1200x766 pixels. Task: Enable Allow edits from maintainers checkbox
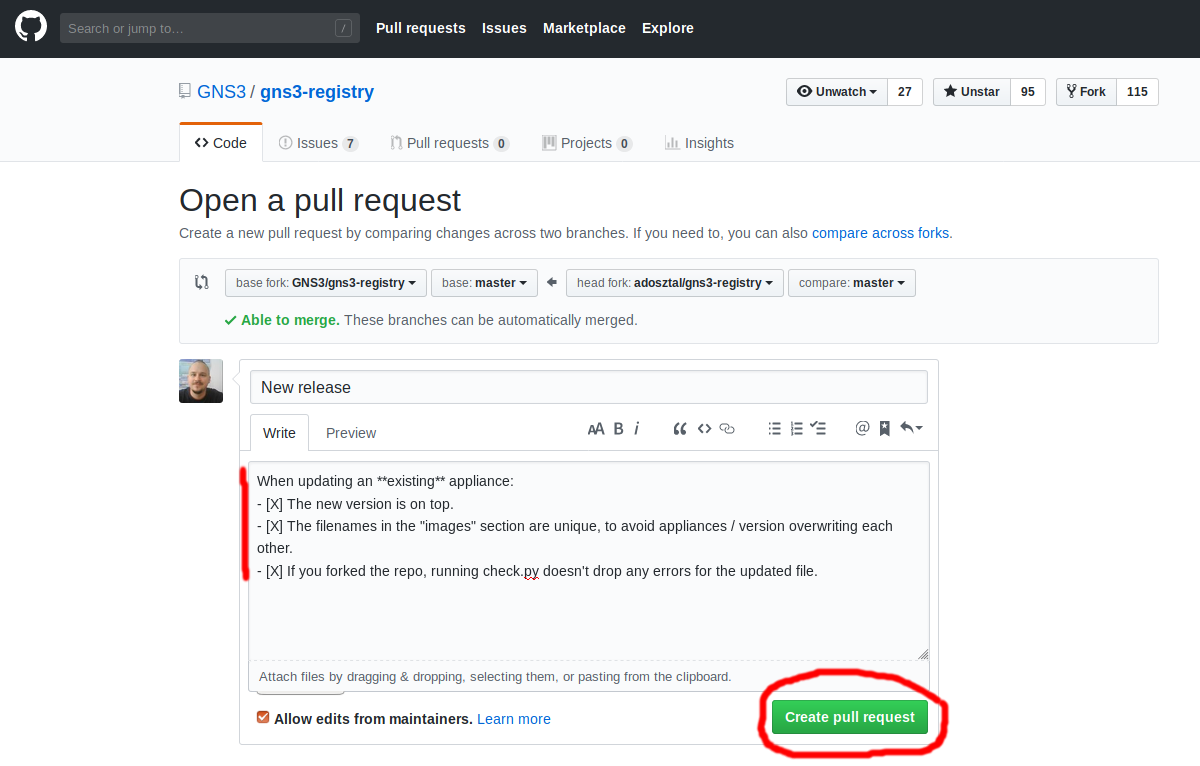[263, 718]
